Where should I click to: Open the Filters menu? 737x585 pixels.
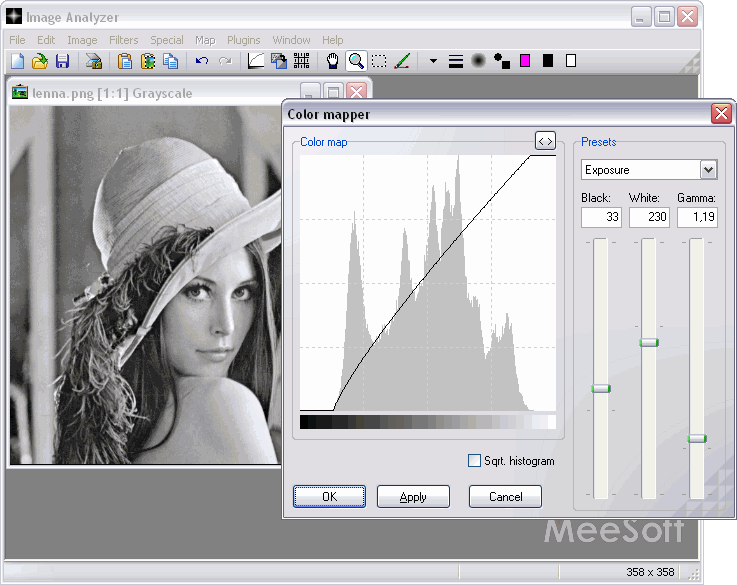tap(124, 40)
